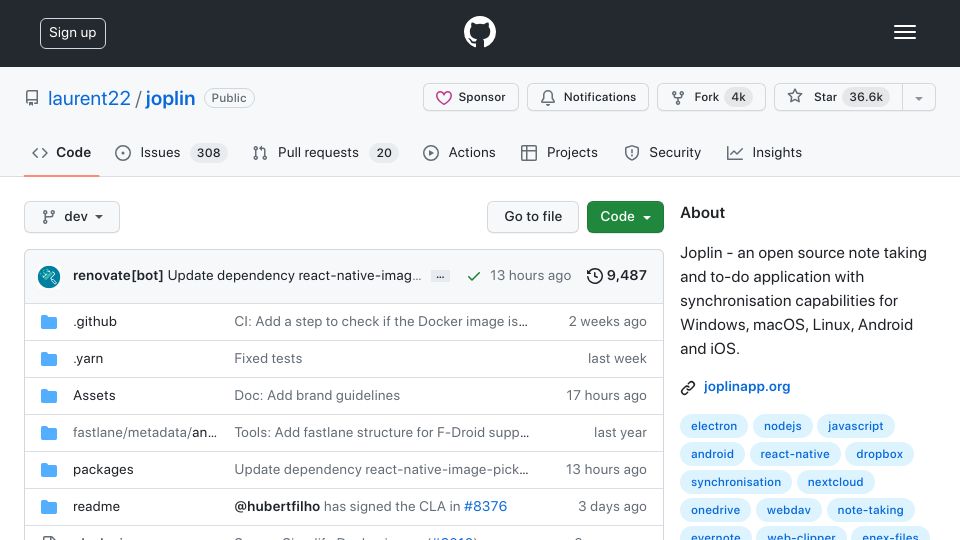Visit the joplinapp.org website link

(746, 386)
